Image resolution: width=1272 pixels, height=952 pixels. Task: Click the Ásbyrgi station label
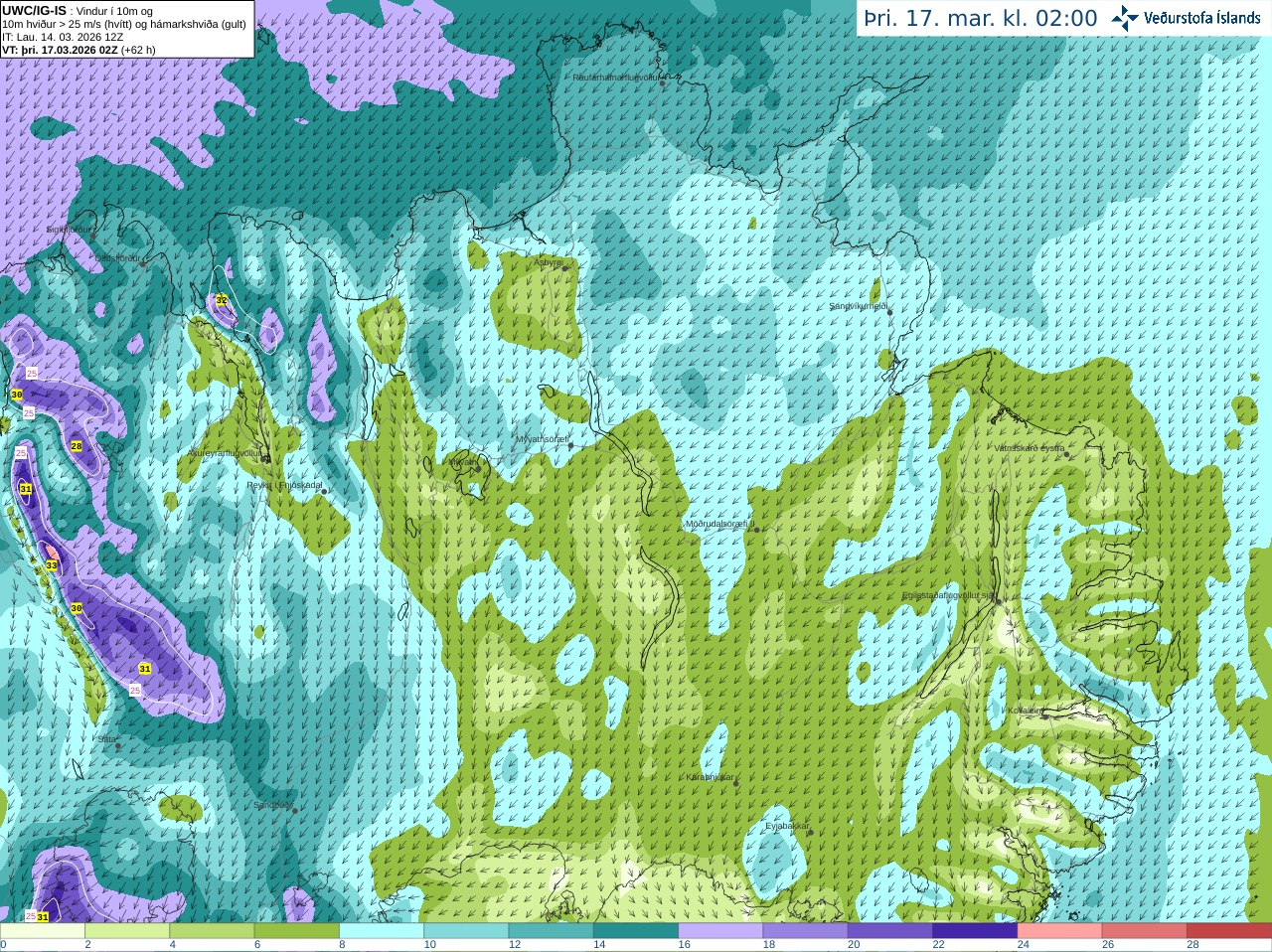coord(548,262)
